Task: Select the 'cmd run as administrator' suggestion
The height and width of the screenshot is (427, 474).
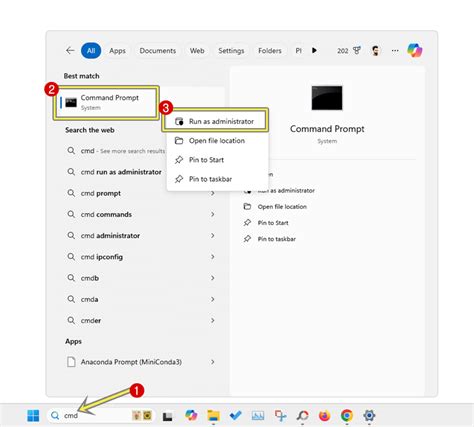Action: 115,172
